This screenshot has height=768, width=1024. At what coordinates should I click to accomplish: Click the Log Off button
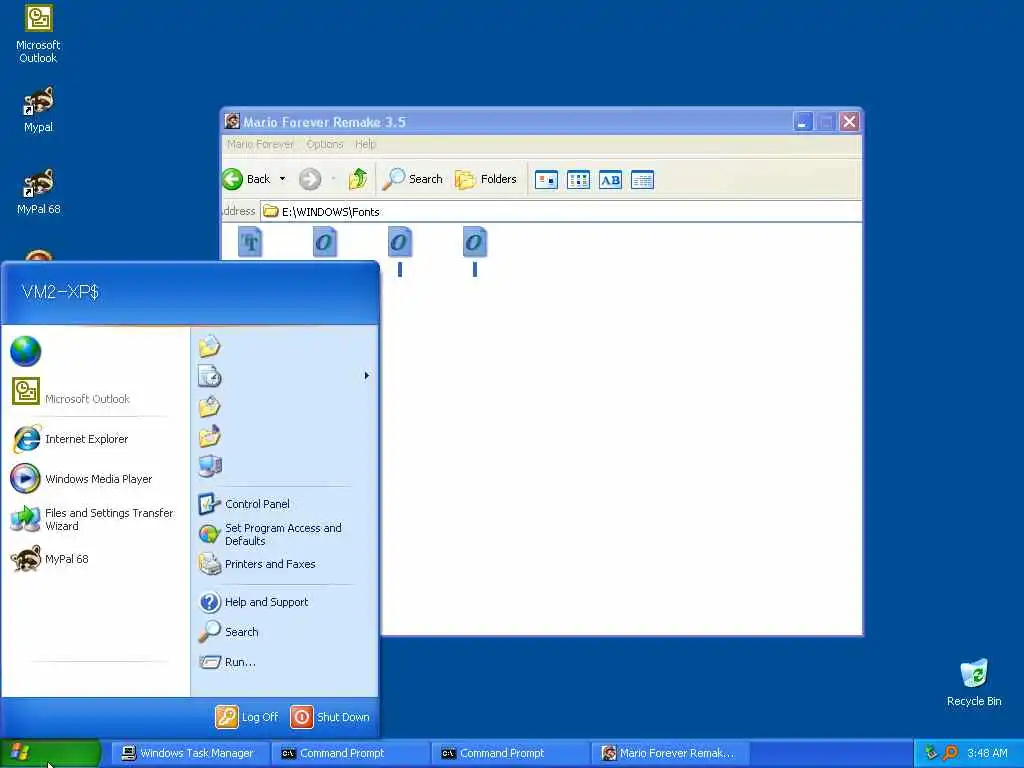tap(247, 717)
